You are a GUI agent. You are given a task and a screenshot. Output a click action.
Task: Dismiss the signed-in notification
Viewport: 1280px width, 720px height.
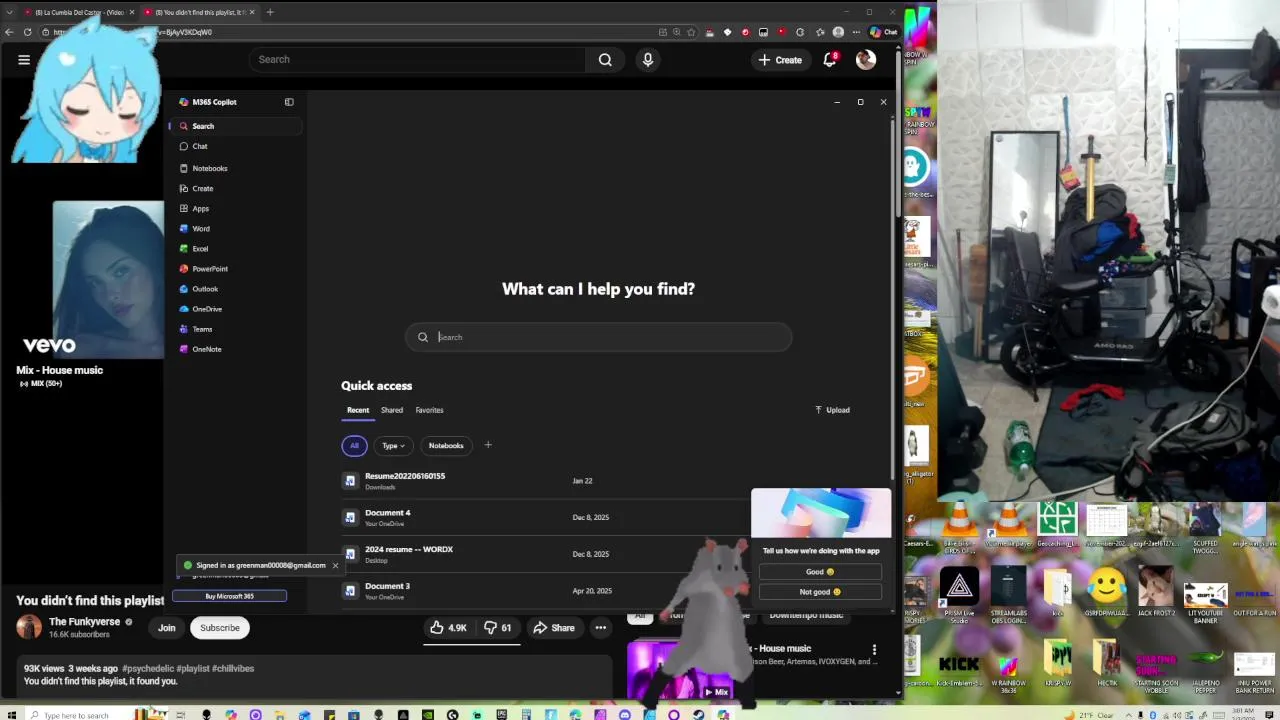click(x=335, y=565)
